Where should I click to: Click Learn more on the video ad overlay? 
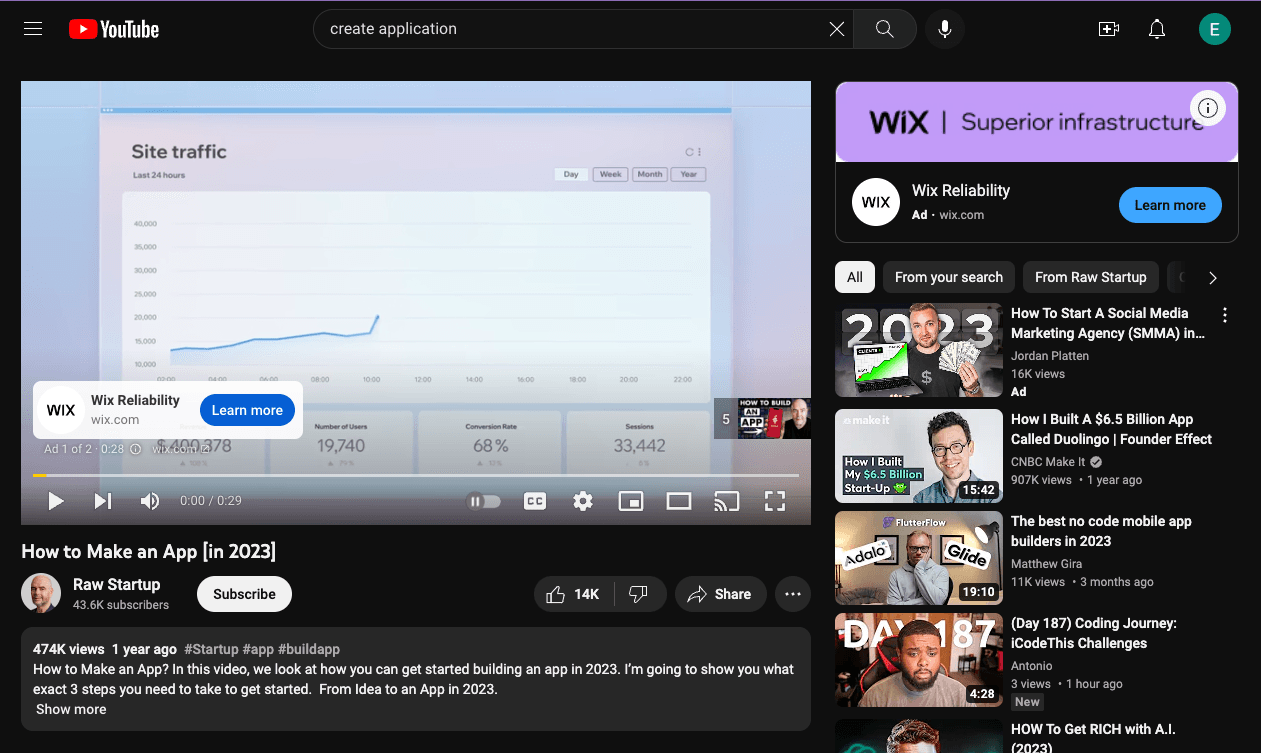pyautogui.click(x=247, y=410)
